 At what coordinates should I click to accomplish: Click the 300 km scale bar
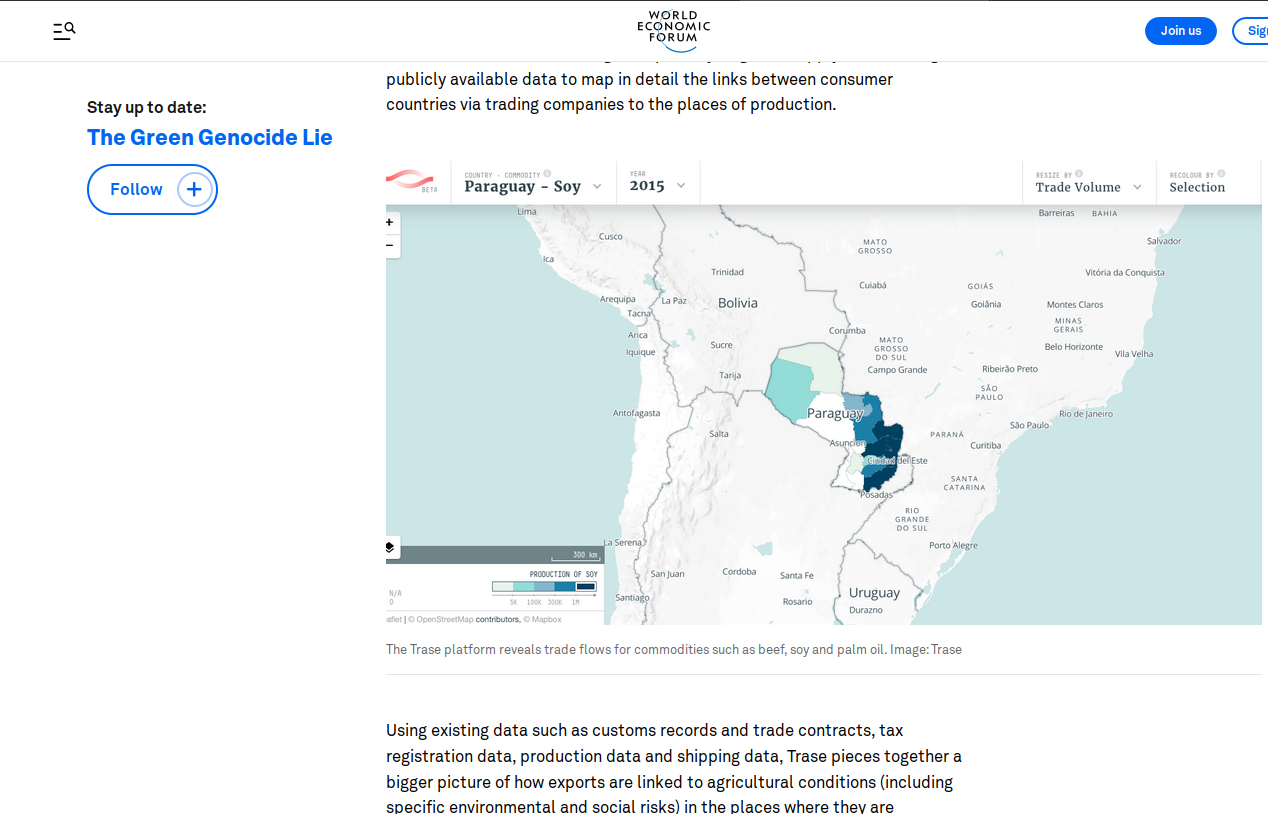pos(577,556)
